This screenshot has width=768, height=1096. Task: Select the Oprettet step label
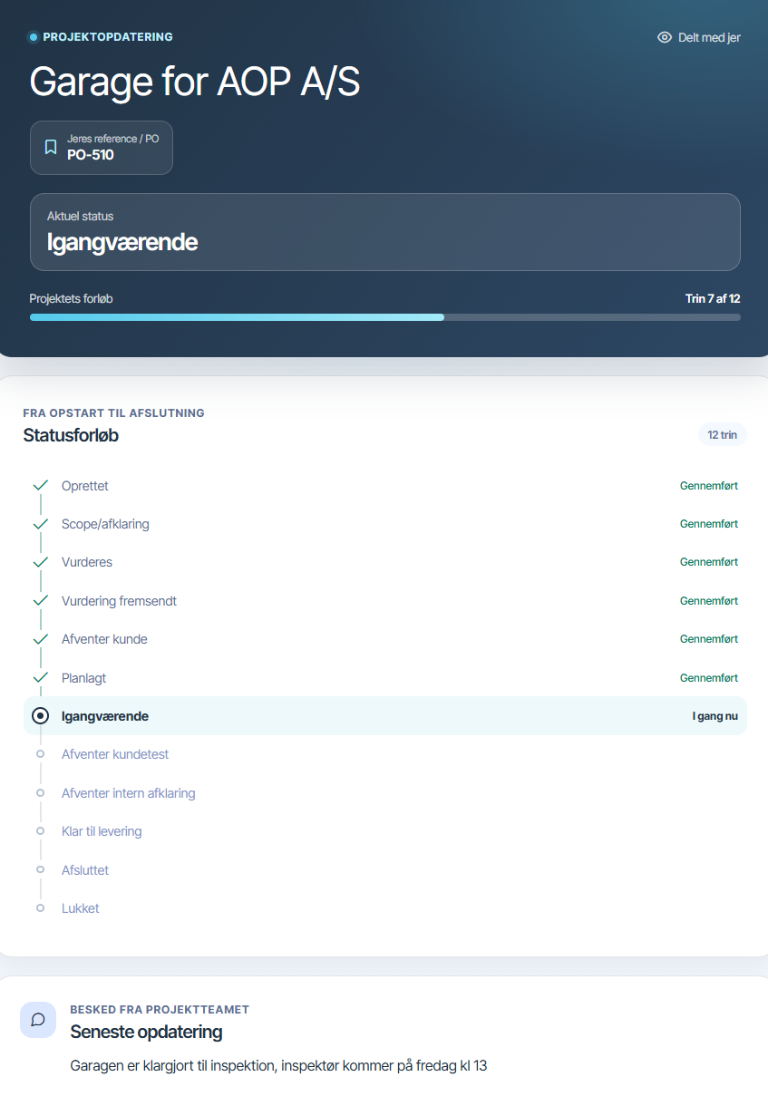pos(85,486)
